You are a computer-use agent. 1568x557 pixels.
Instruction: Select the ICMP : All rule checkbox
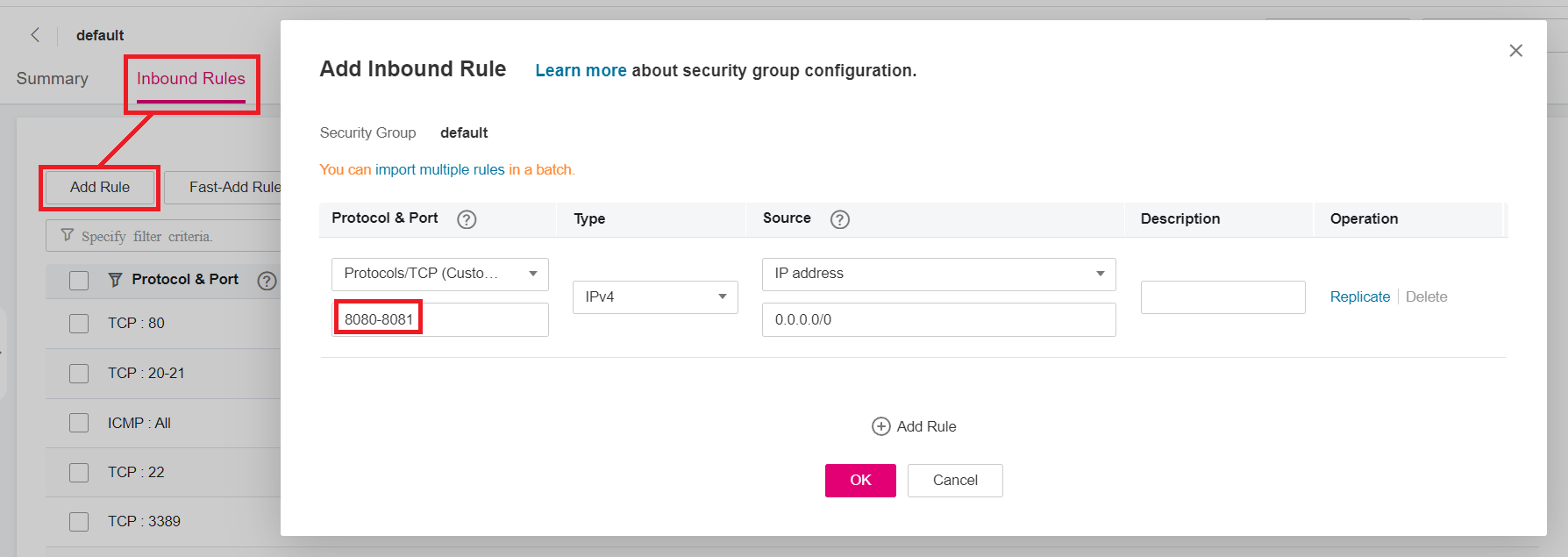coord(79,423)
